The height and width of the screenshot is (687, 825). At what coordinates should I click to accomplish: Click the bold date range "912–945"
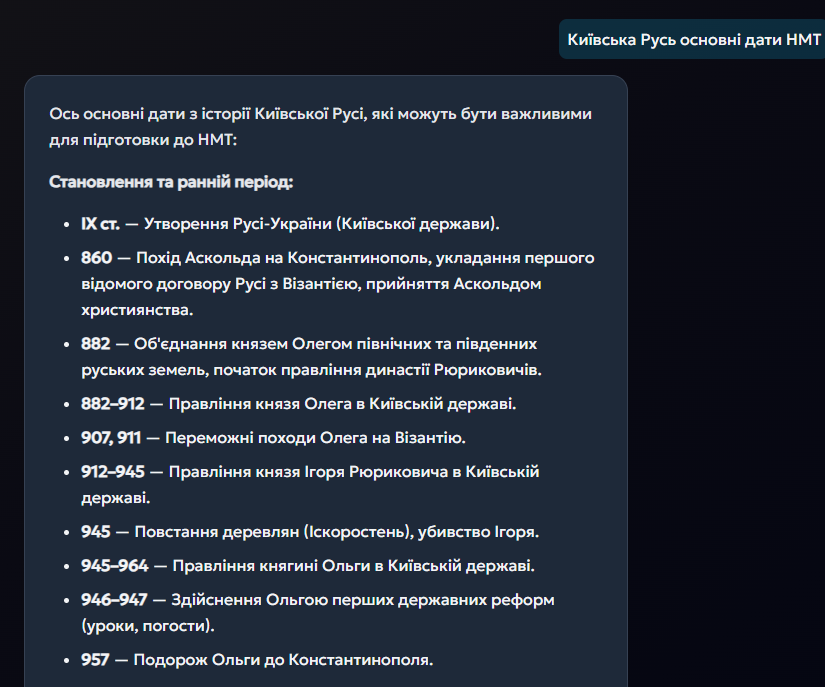(112, 472)
